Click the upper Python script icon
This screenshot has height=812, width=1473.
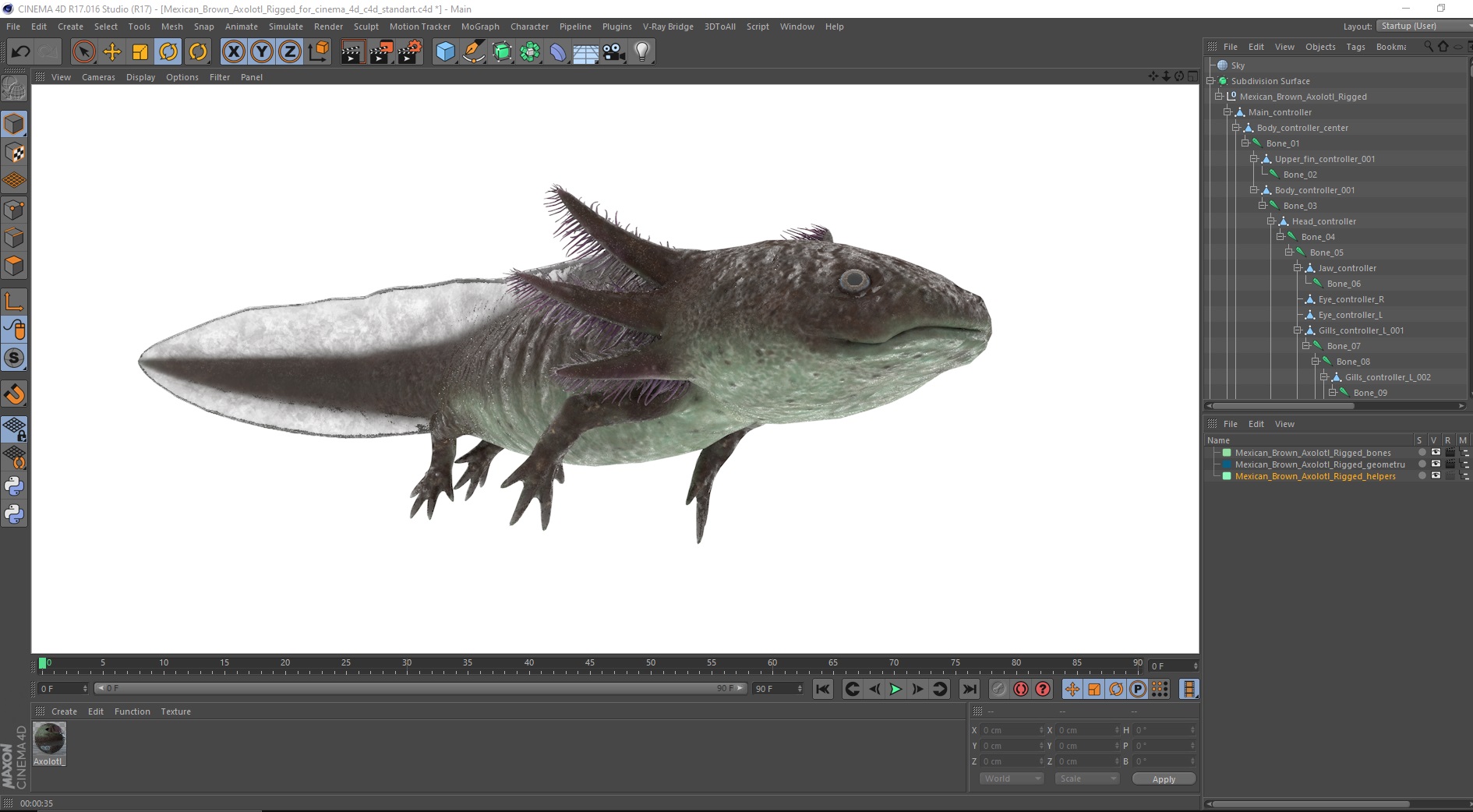click(x=14, y=486)
